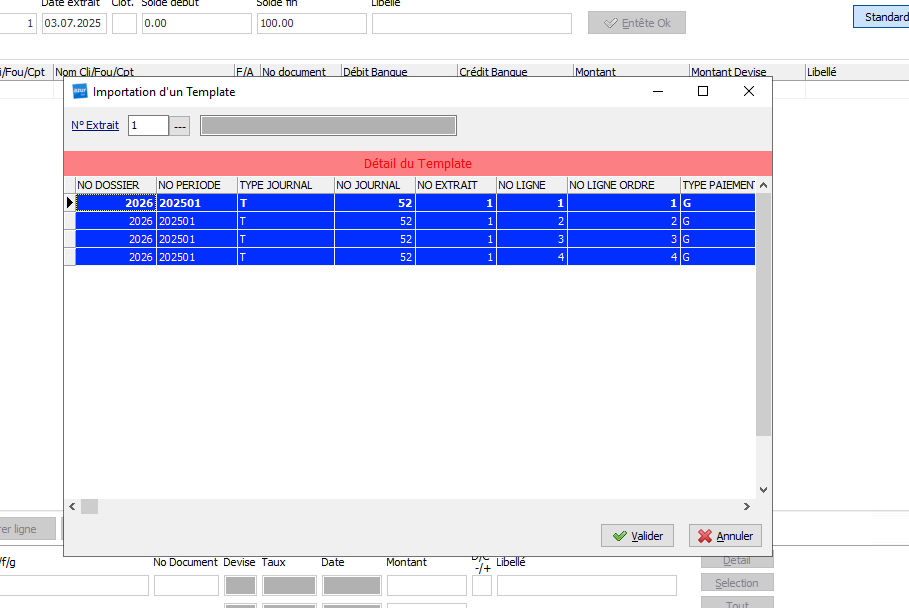Click the N° Extrait number field
The image size is (909, 608).
[148, 126]
